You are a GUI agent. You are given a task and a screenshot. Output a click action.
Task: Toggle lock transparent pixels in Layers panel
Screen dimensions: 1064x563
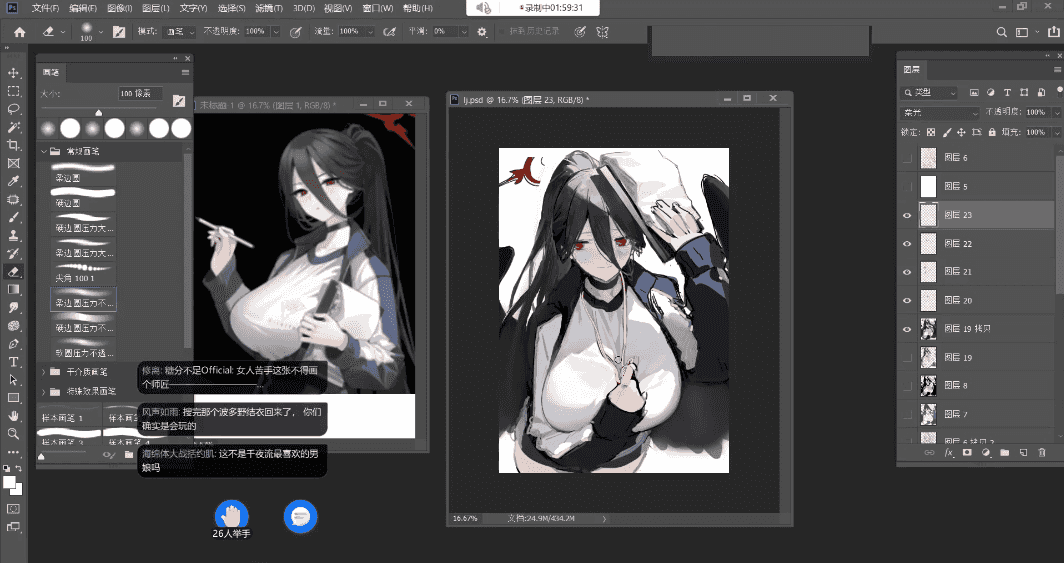tap(931, 132)
